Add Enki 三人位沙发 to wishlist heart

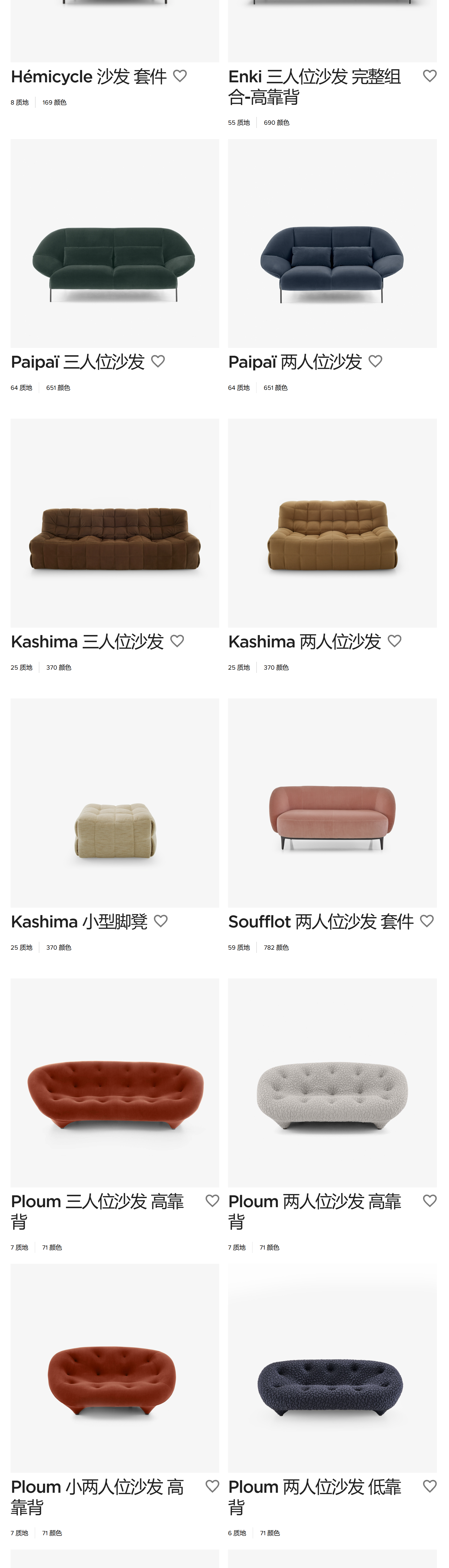tap(430, 76)
